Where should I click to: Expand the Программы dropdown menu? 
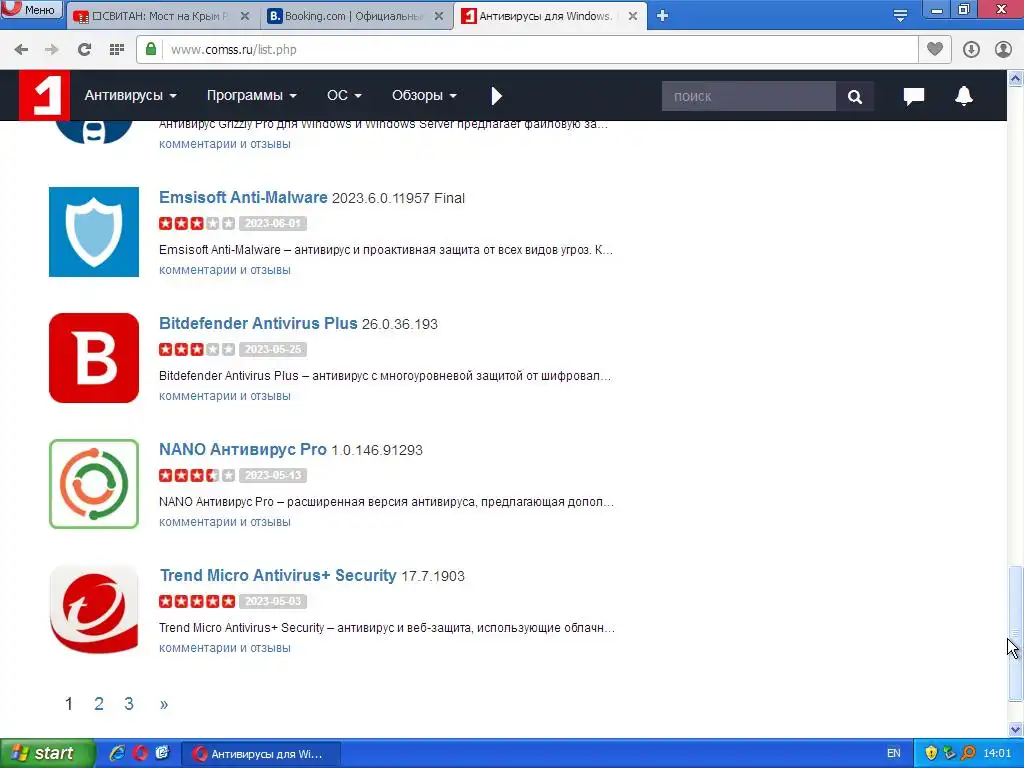coord(251,95)
